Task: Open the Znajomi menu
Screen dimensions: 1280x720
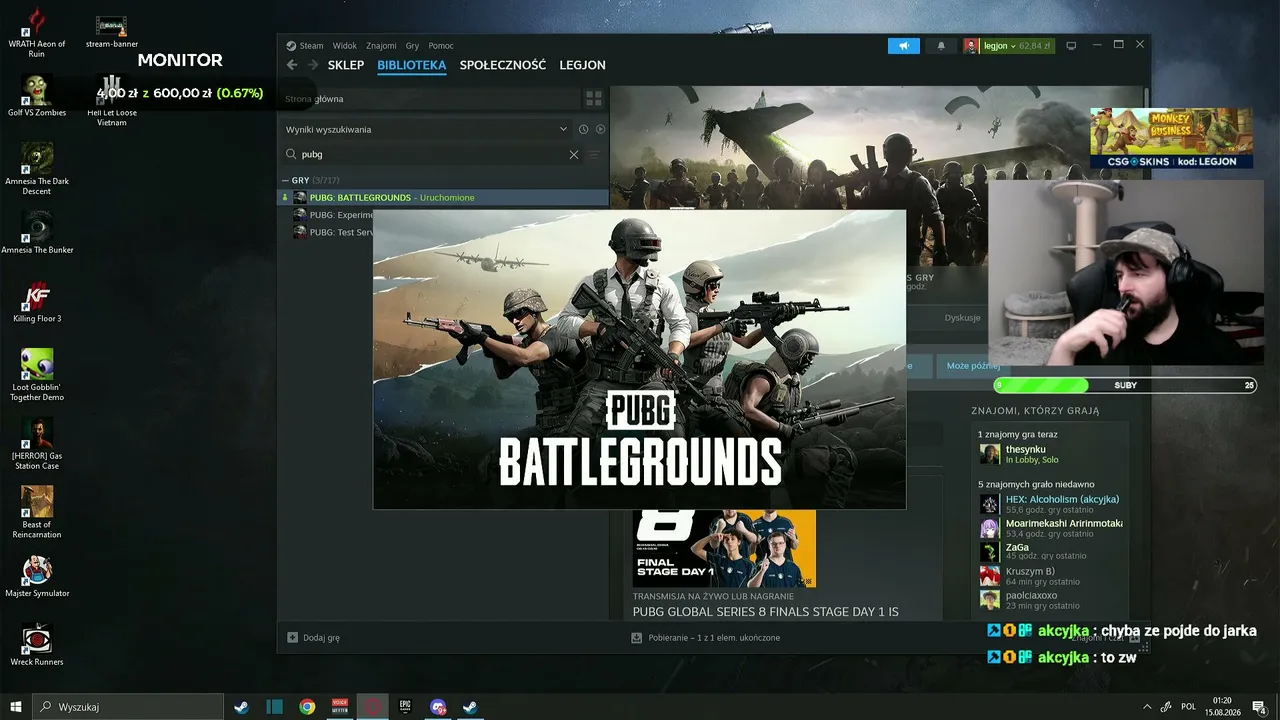Action: [x=381, y=46]
